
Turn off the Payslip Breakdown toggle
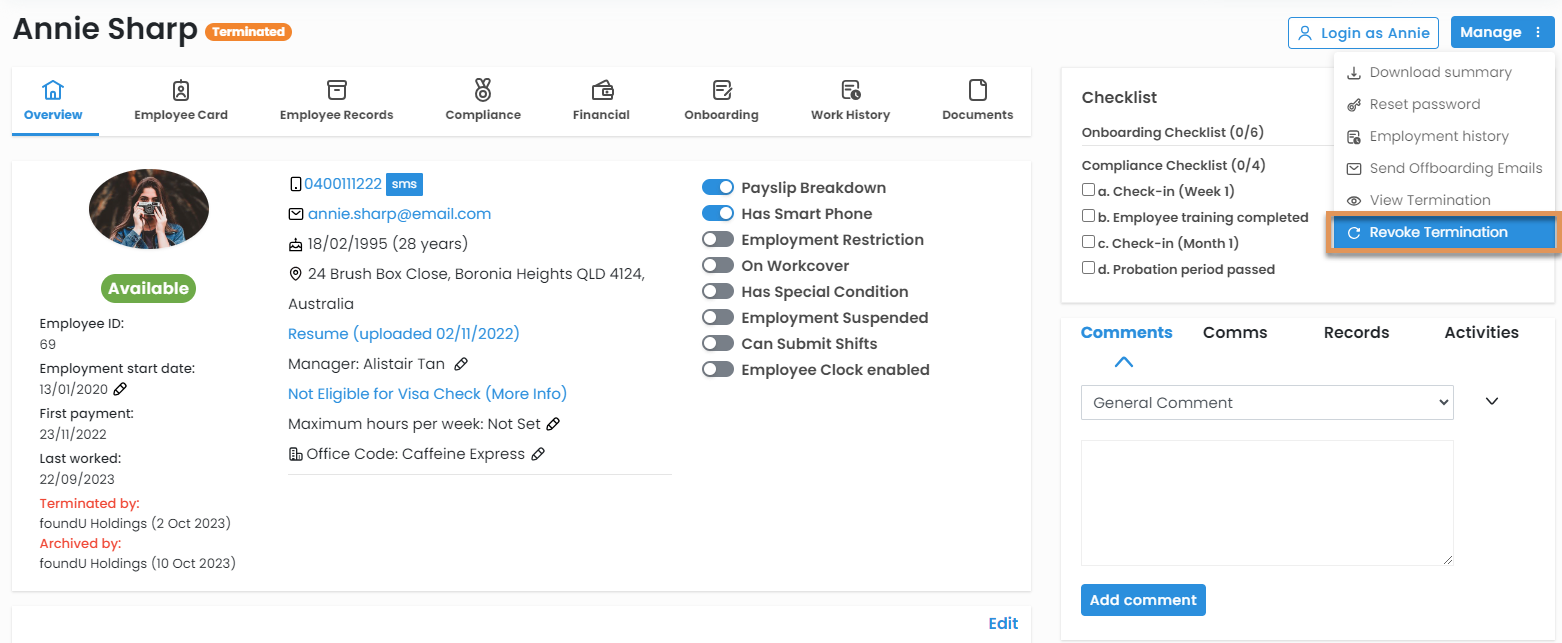(718, 188)
